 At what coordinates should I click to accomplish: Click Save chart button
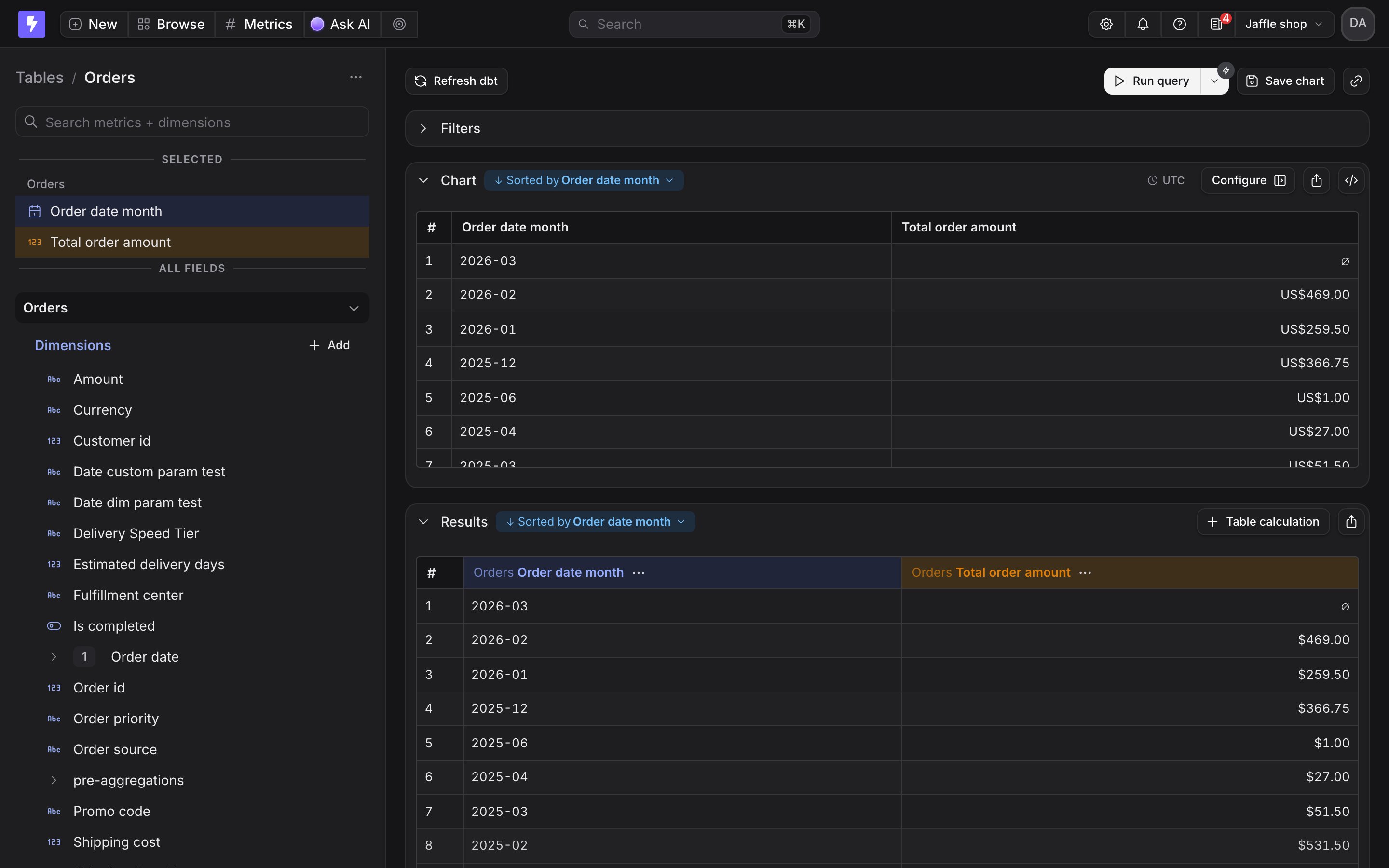coord(1285,81)
